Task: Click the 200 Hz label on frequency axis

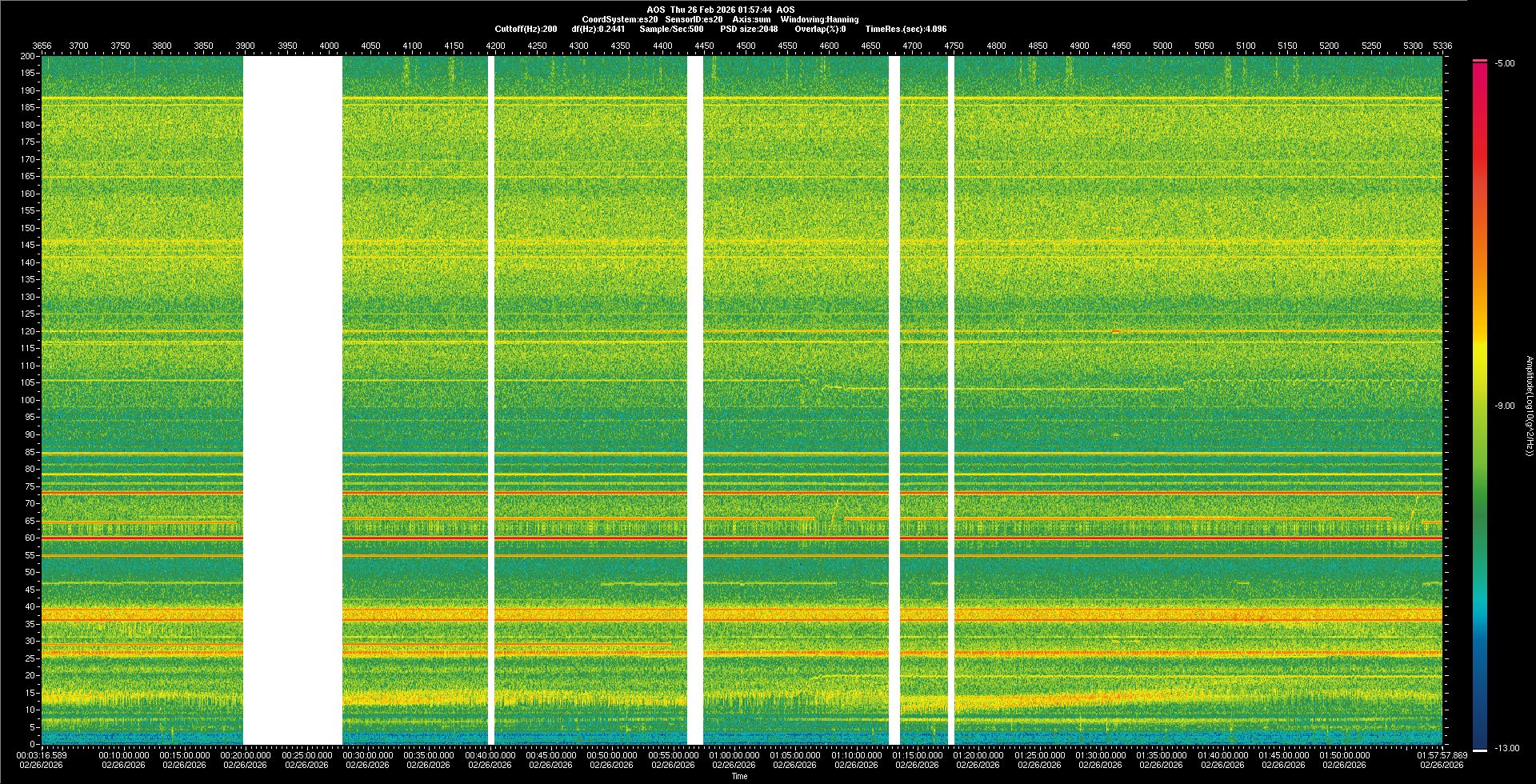Action: 28,56
